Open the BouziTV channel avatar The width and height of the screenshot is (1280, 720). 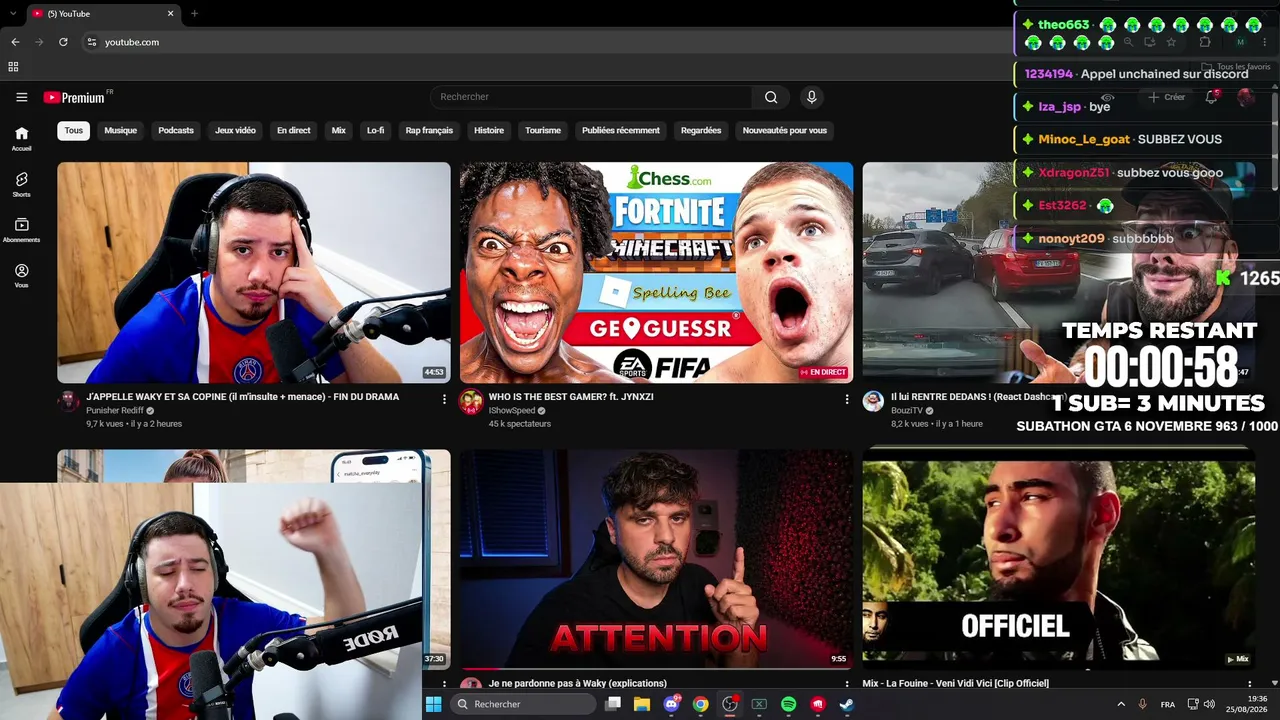(873, 401)
